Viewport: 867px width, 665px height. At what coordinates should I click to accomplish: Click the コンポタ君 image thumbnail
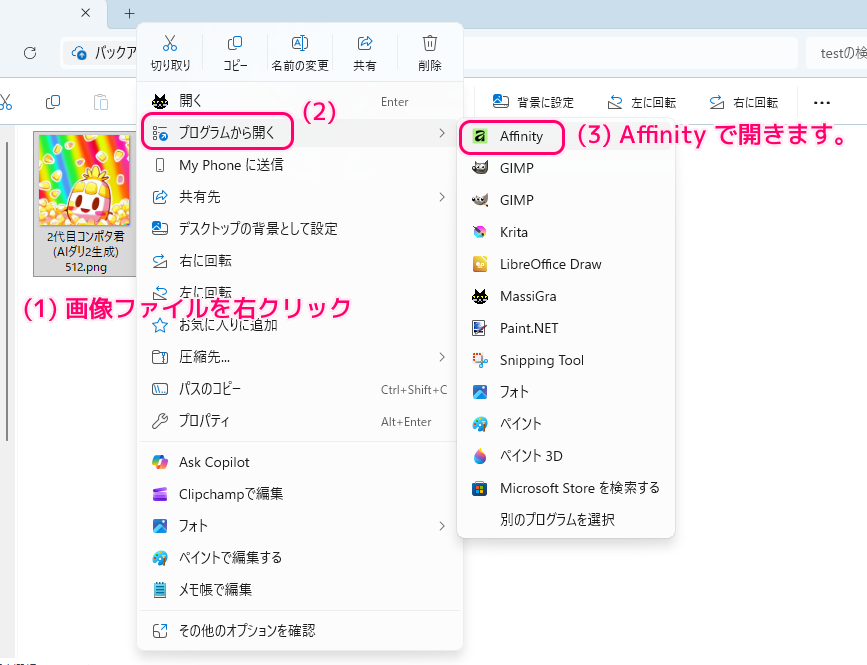[x=84, y=180]
